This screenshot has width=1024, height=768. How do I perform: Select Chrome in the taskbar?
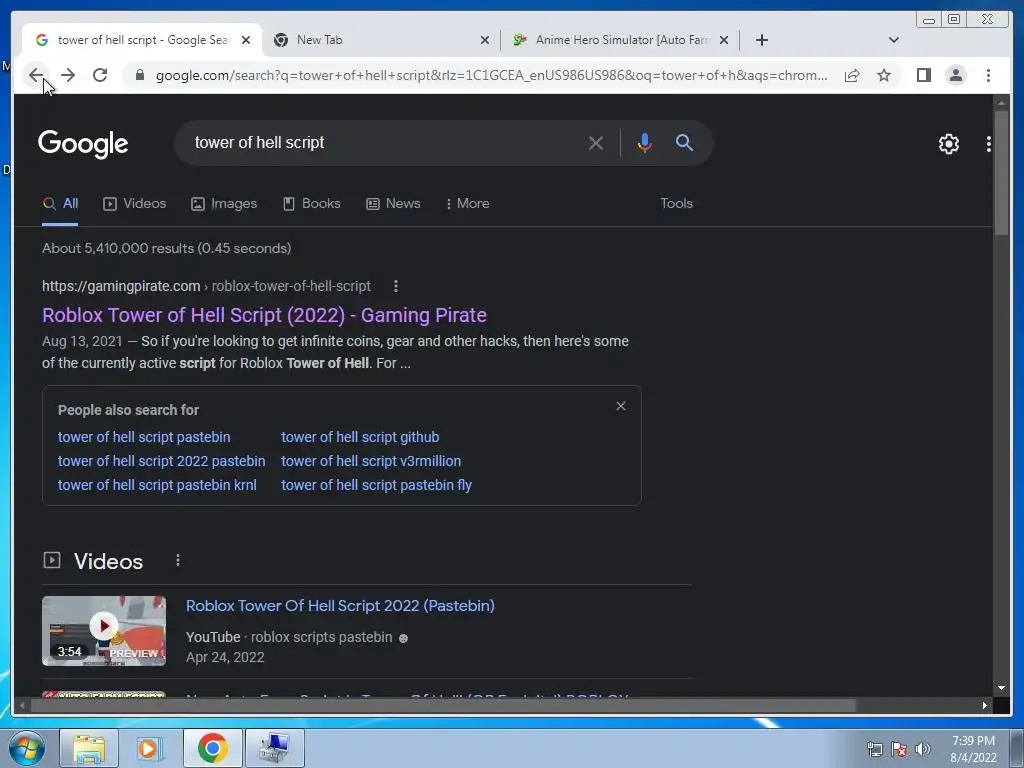pos(212,748)
